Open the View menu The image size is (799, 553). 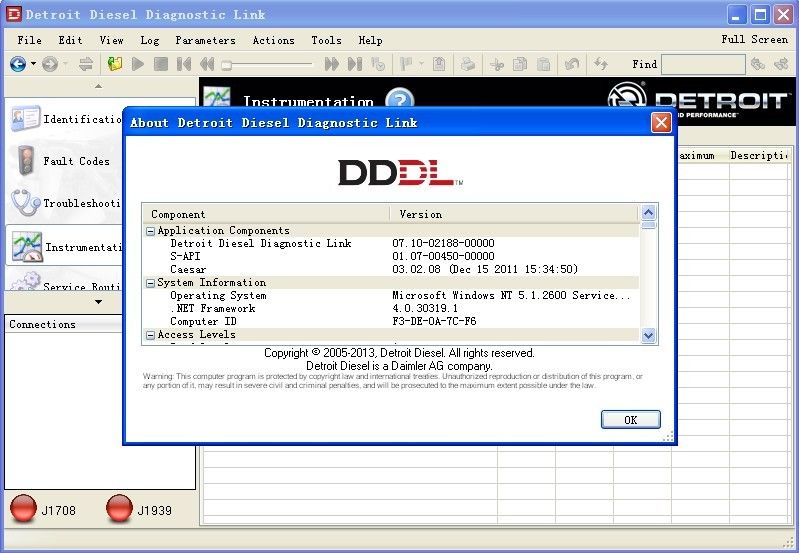point(111,40)
